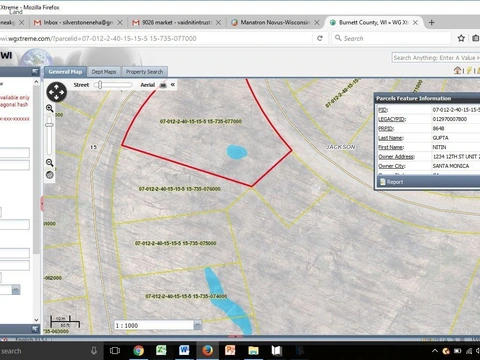
Task: Click the left panel bottom header icon
Action: point(35,329)
